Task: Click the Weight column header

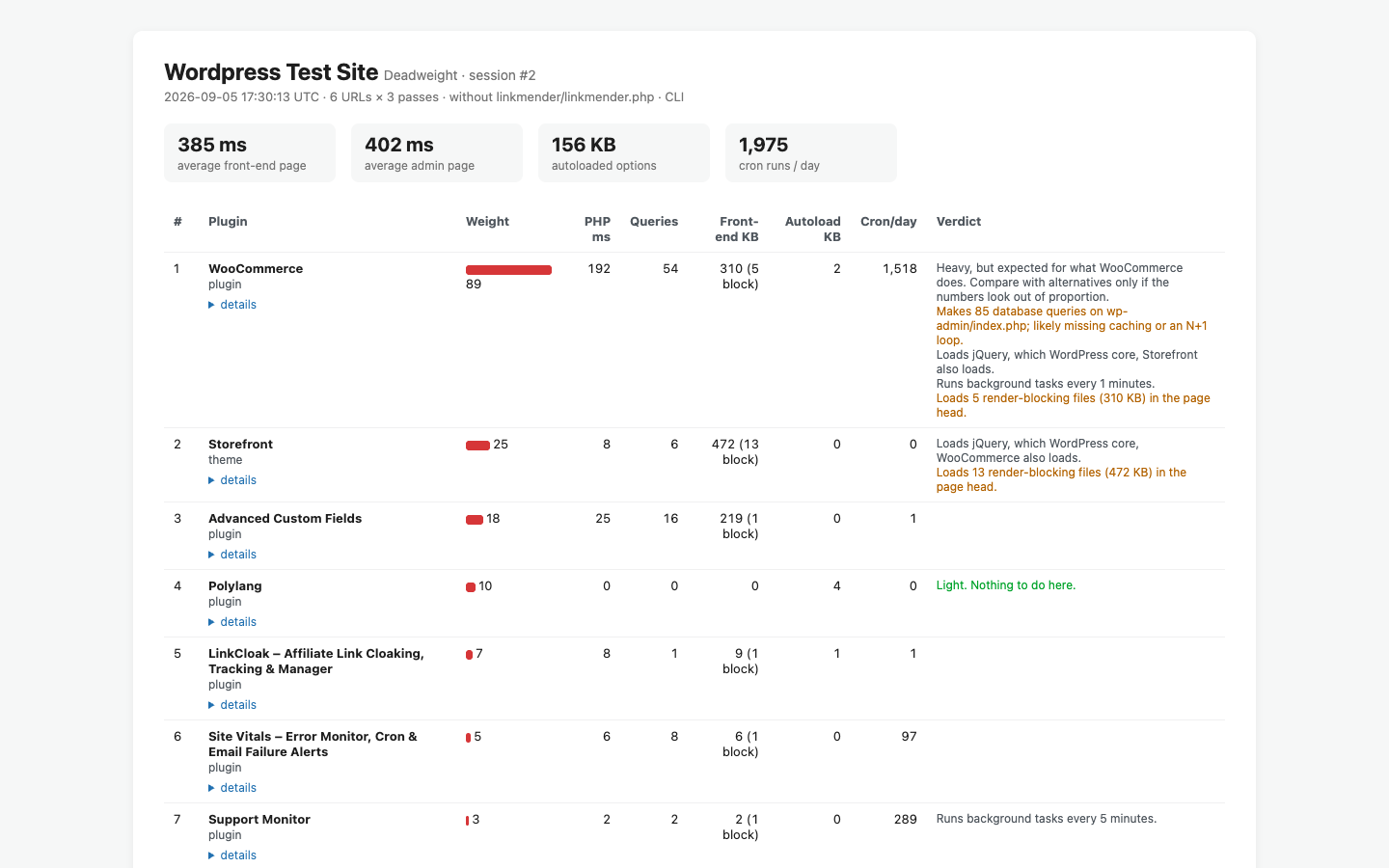Action: pyautogui.click(x=487, y=222)
